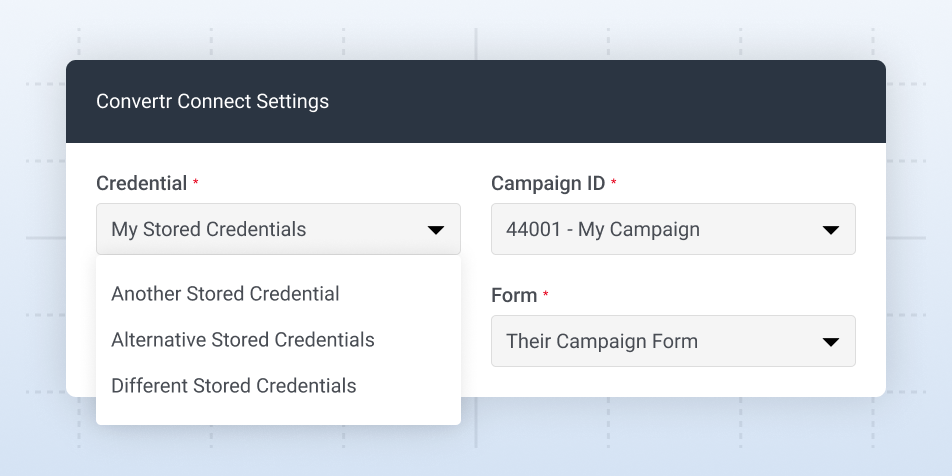Click the red asterisk beside Campaign ID

pos(614,184)
